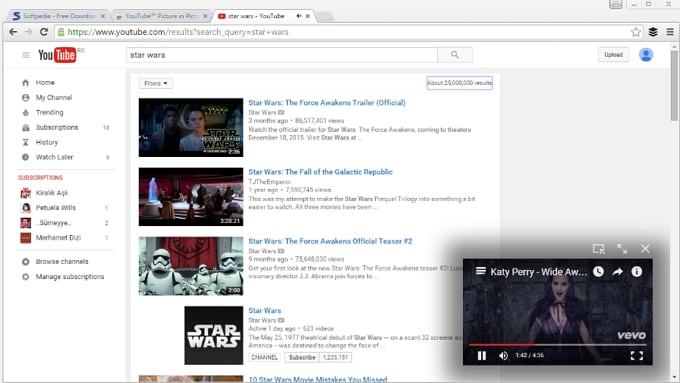
Task: Open The Force Awakens Trailer (Official) link
Action: point(327,103)
